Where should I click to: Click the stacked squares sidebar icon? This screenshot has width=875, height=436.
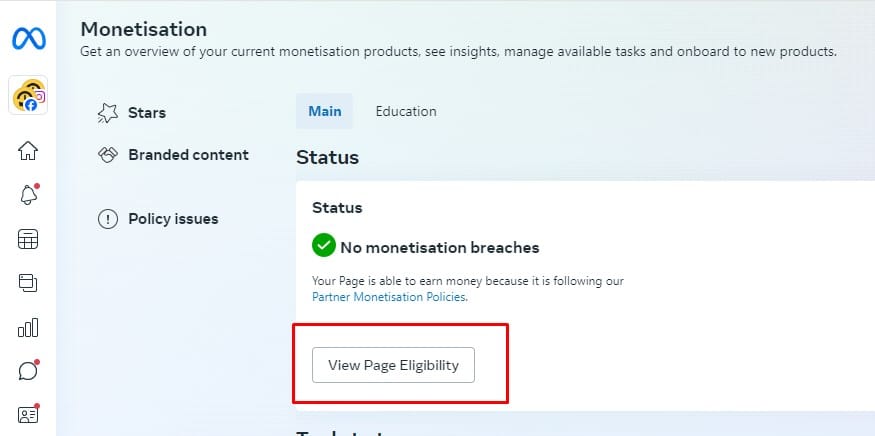pyautogui.click(x=28, y=283)
